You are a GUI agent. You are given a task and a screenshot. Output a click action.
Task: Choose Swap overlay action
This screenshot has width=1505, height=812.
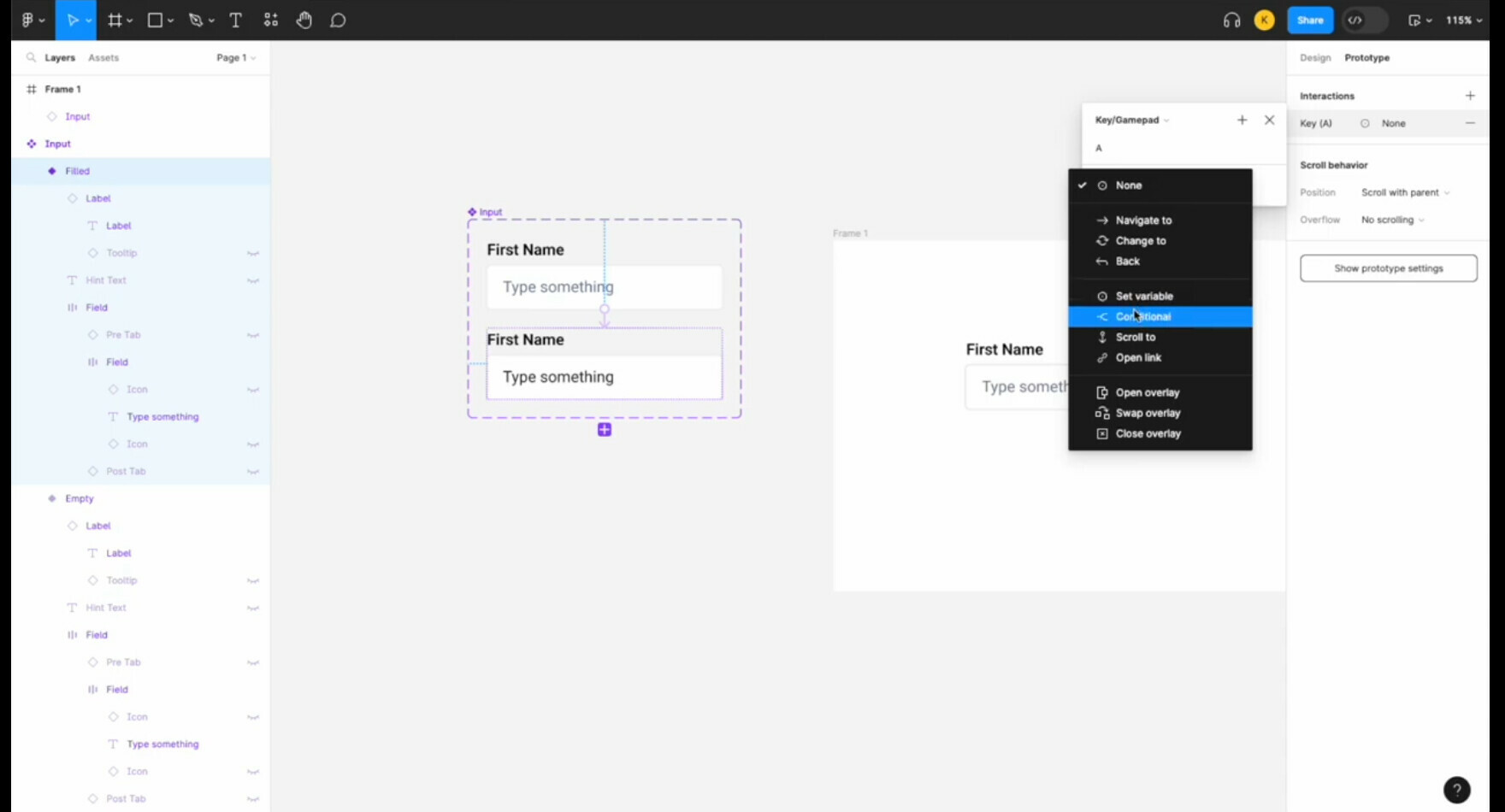(x=1160, y=414)
